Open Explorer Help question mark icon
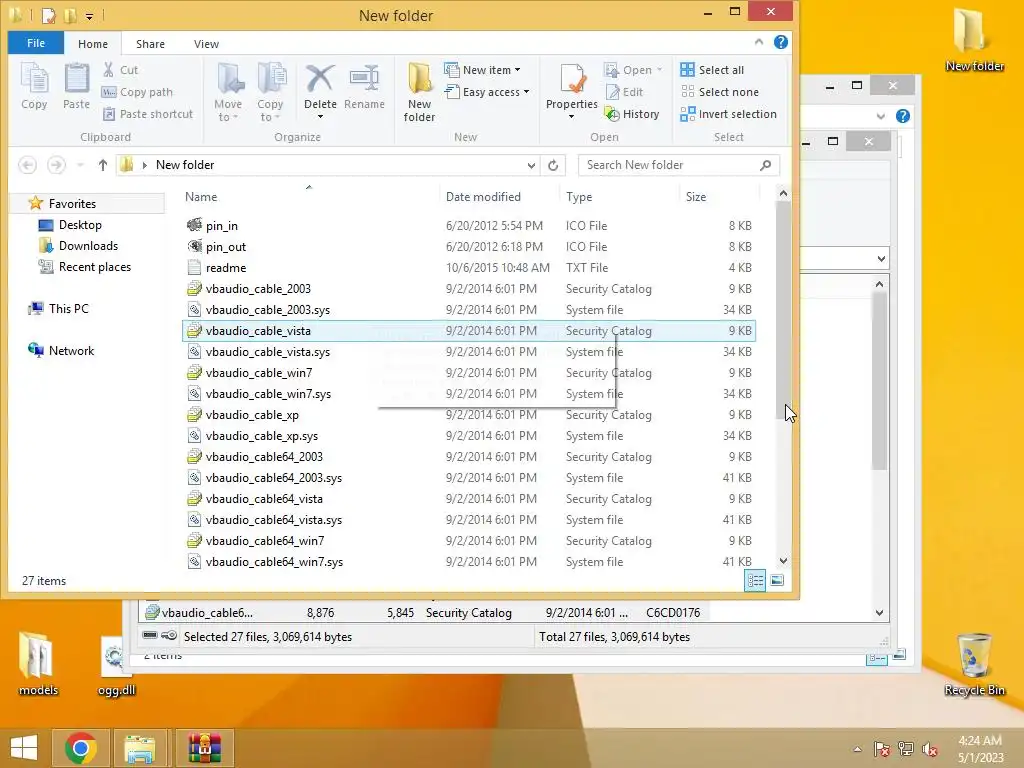The width and height of the screenshot is (1024, 768). (x=780, y=42)
